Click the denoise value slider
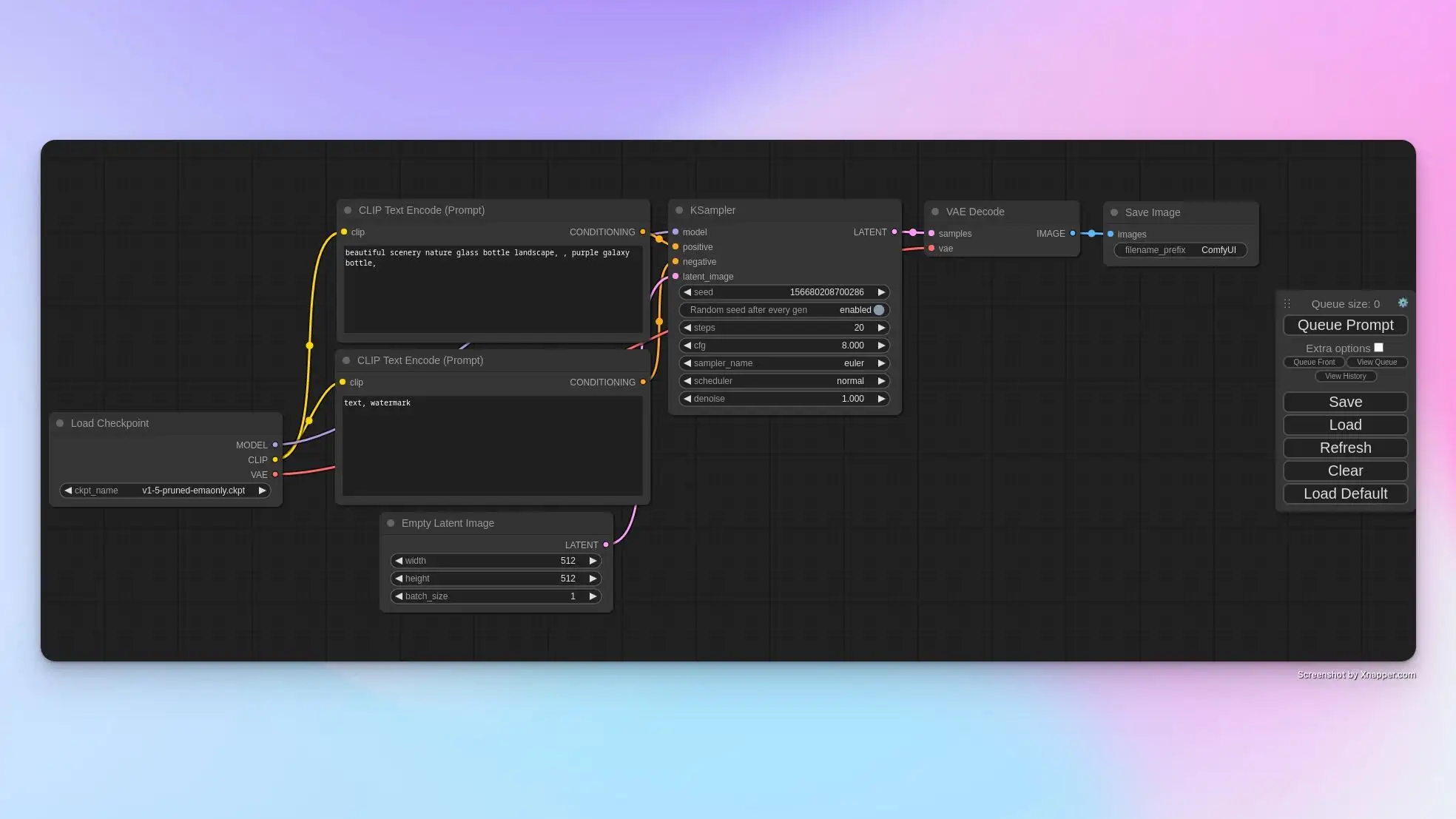The height and width of the screenshot is (819, 1456). (x=784, y=399)
